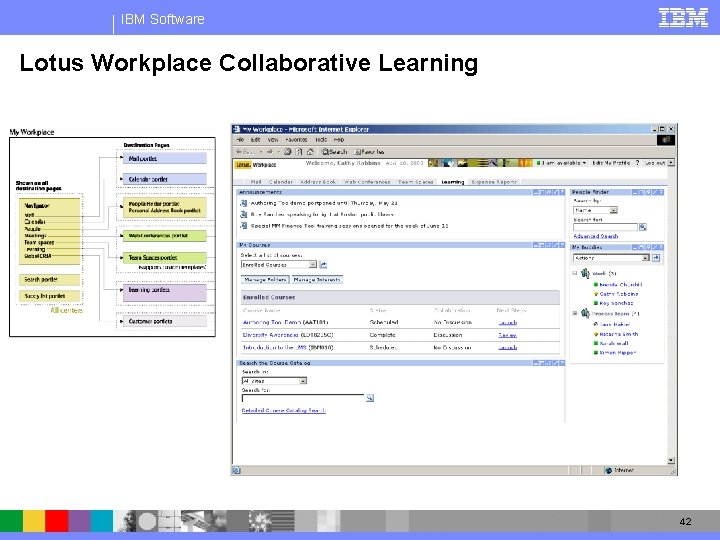This screenshot has width=720, height=540.
Task: Collapse the Process Team buddy group
Action: point(574,314)
